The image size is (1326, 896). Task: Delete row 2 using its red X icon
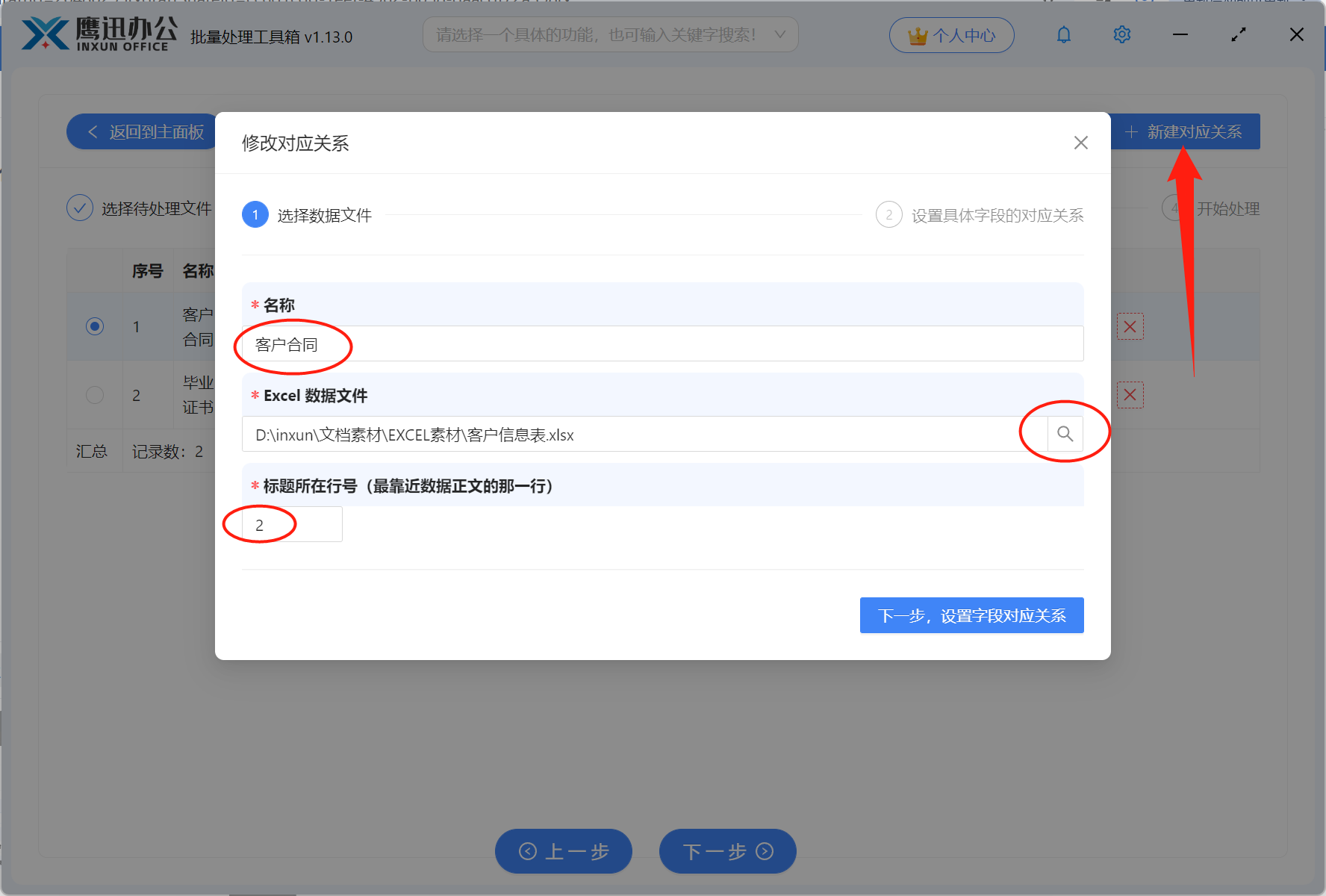click(1130, 395)
